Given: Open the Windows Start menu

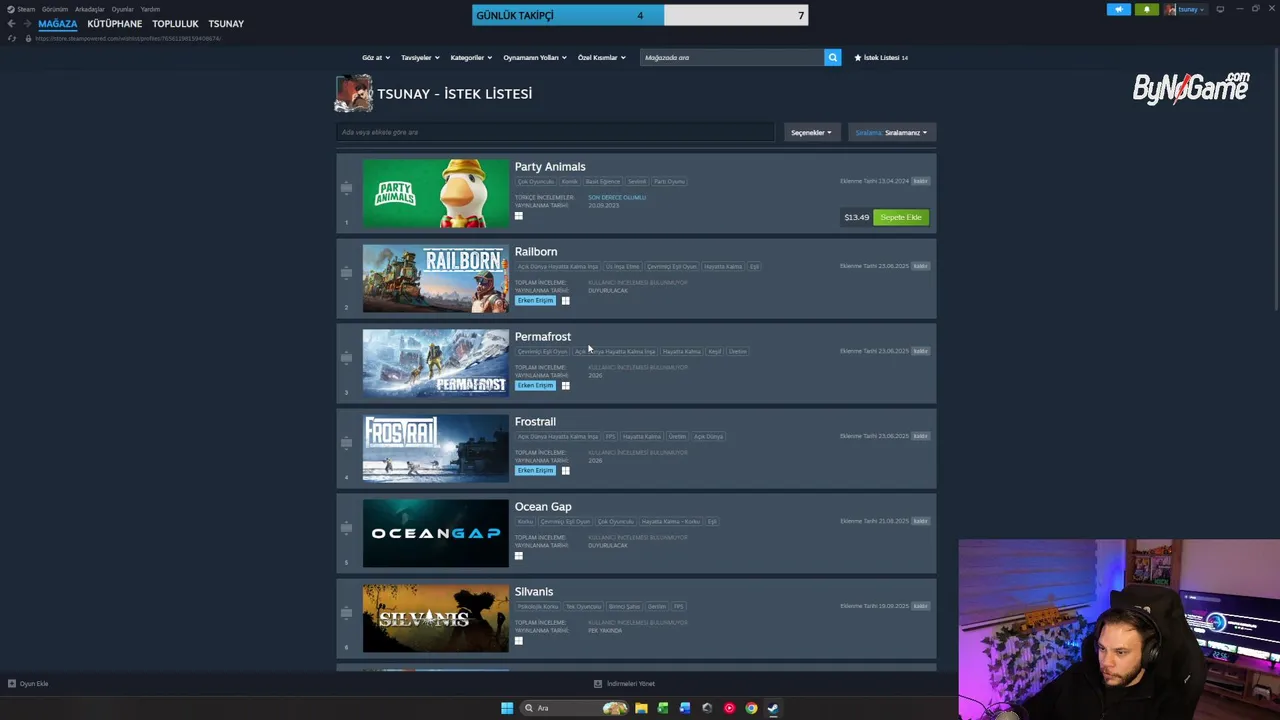Looking at the screenshot, I should (507, 708).
